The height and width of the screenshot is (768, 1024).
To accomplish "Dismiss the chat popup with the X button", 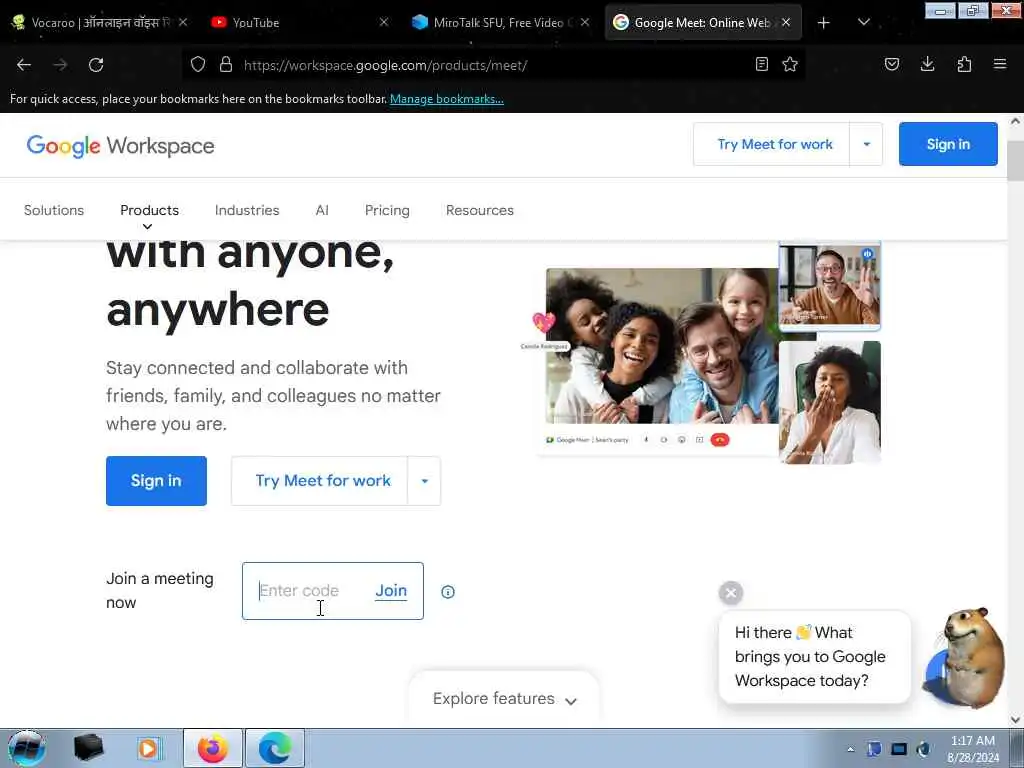I will point(731,593).
